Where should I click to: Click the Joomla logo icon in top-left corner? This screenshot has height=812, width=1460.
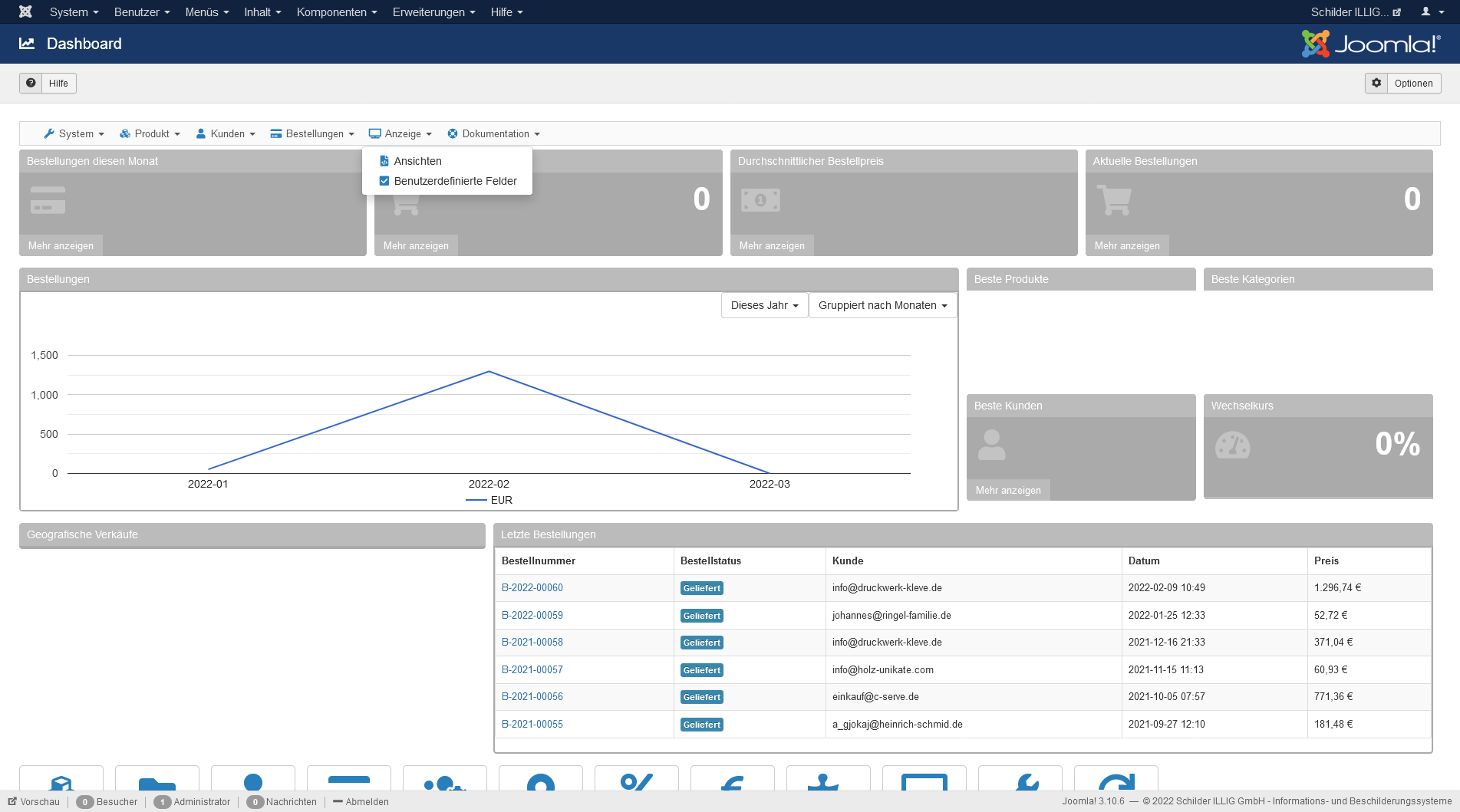(25, 12)
